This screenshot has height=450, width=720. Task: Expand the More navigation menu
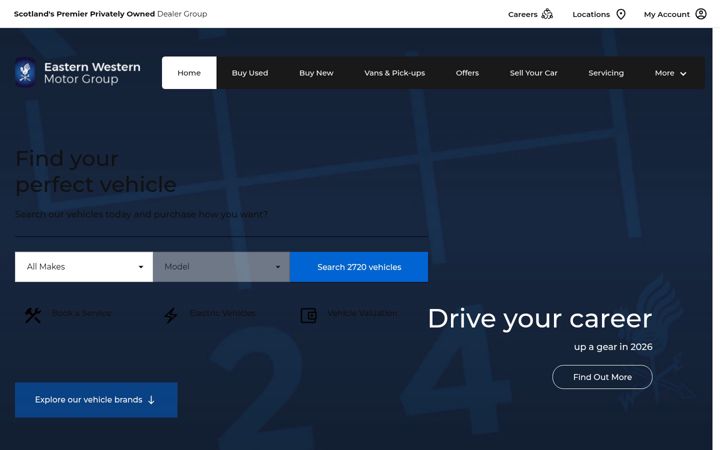(670, 73)
